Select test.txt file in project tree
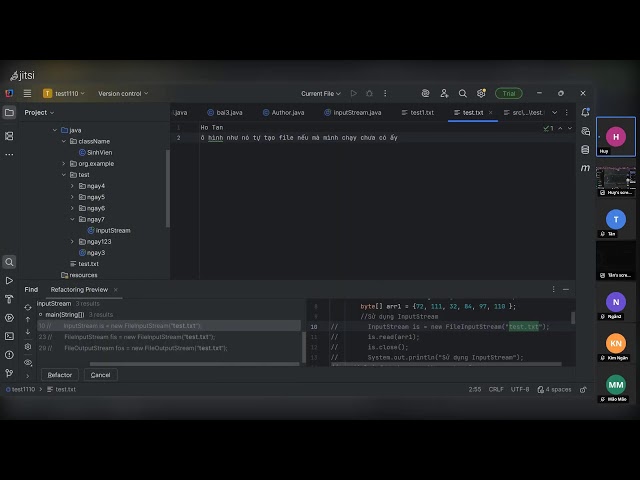The image size is (640, 480). pos(84,264)
